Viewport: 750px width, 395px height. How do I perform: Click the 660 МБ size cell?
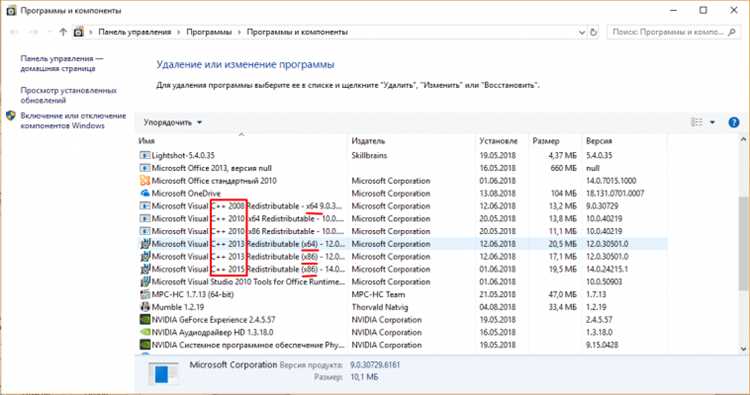tap(563, 168)
